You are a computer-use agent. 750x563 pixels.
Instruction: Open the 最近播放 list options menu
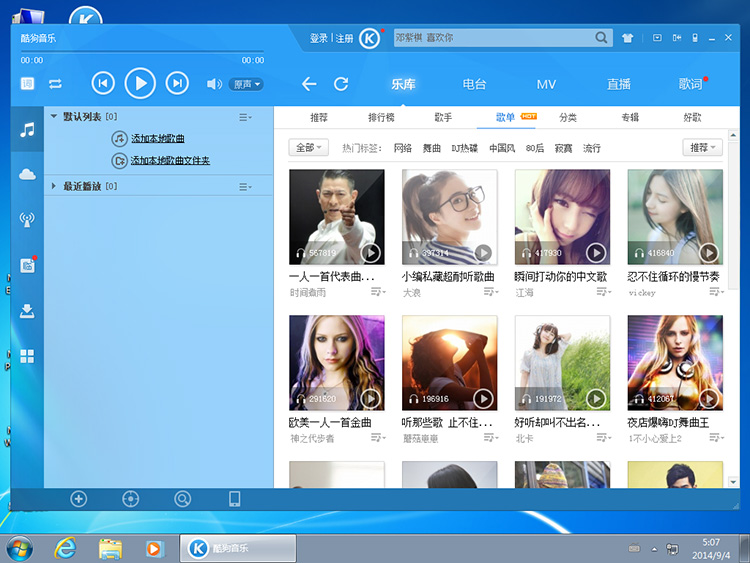tap(245, 187)
